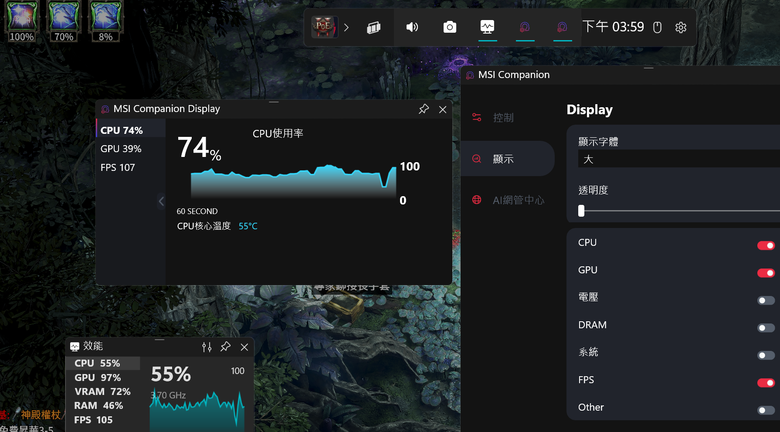Pin the MSI Companion Display widget
Viewport: 780px width, 432px height.
[x=423, y=109]
